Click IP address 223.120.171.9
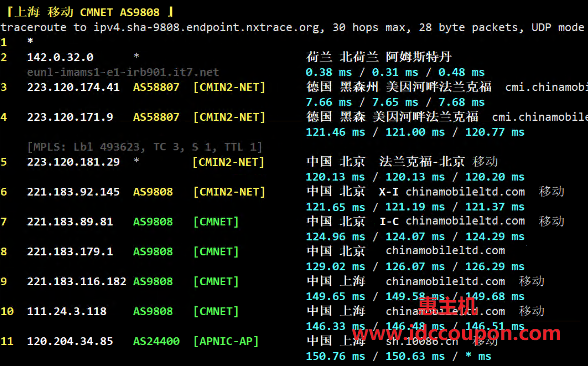This screenshot has height=366, width=588. [x=70, y=117]
